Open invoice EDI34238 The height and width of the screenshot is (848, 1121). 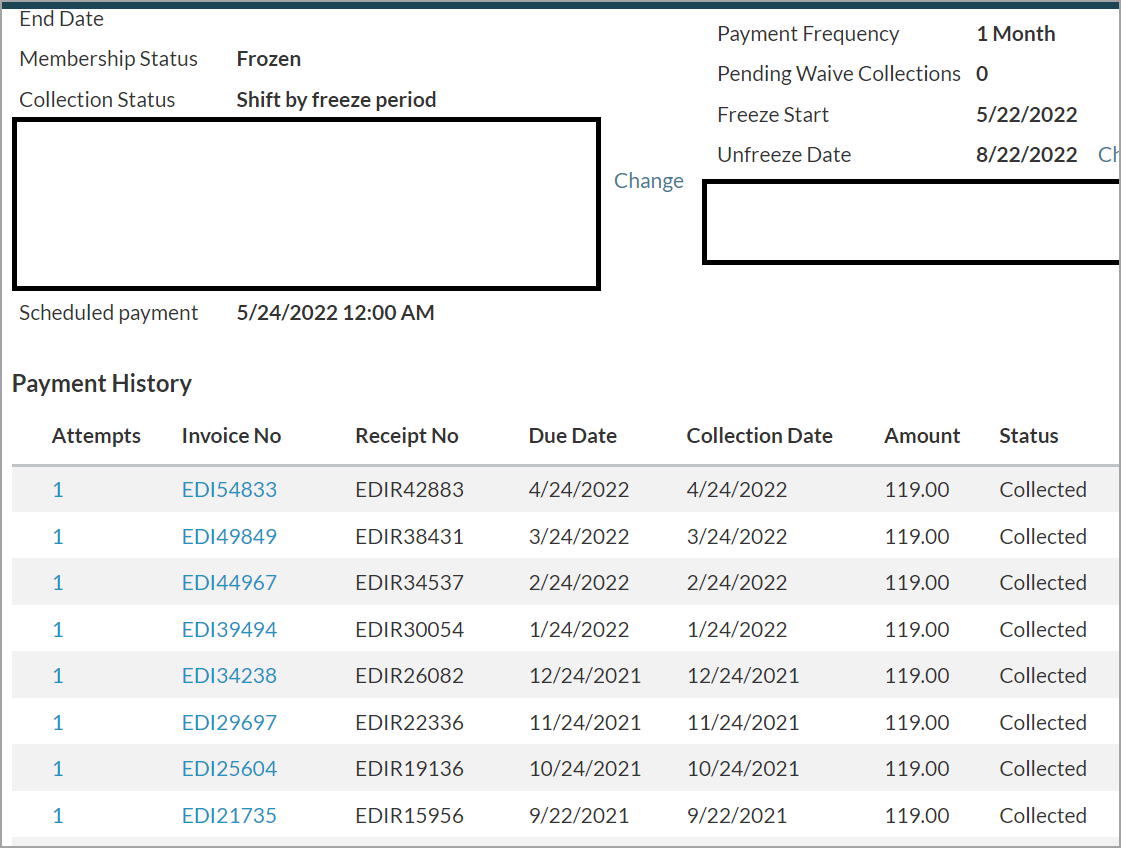(x=229, y=676)
